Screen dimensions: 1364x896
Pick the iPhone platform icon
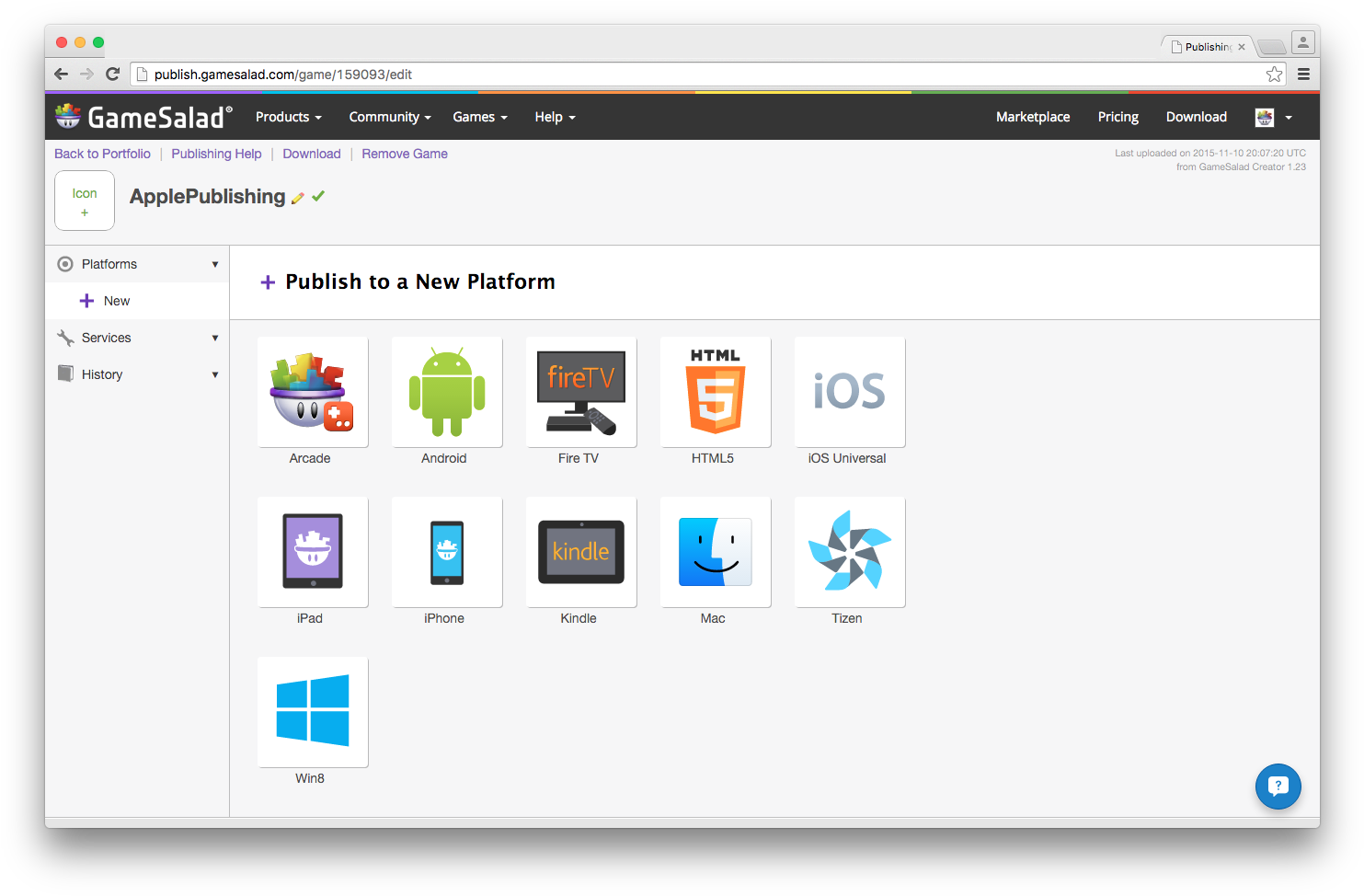click(x=447, y=552)
